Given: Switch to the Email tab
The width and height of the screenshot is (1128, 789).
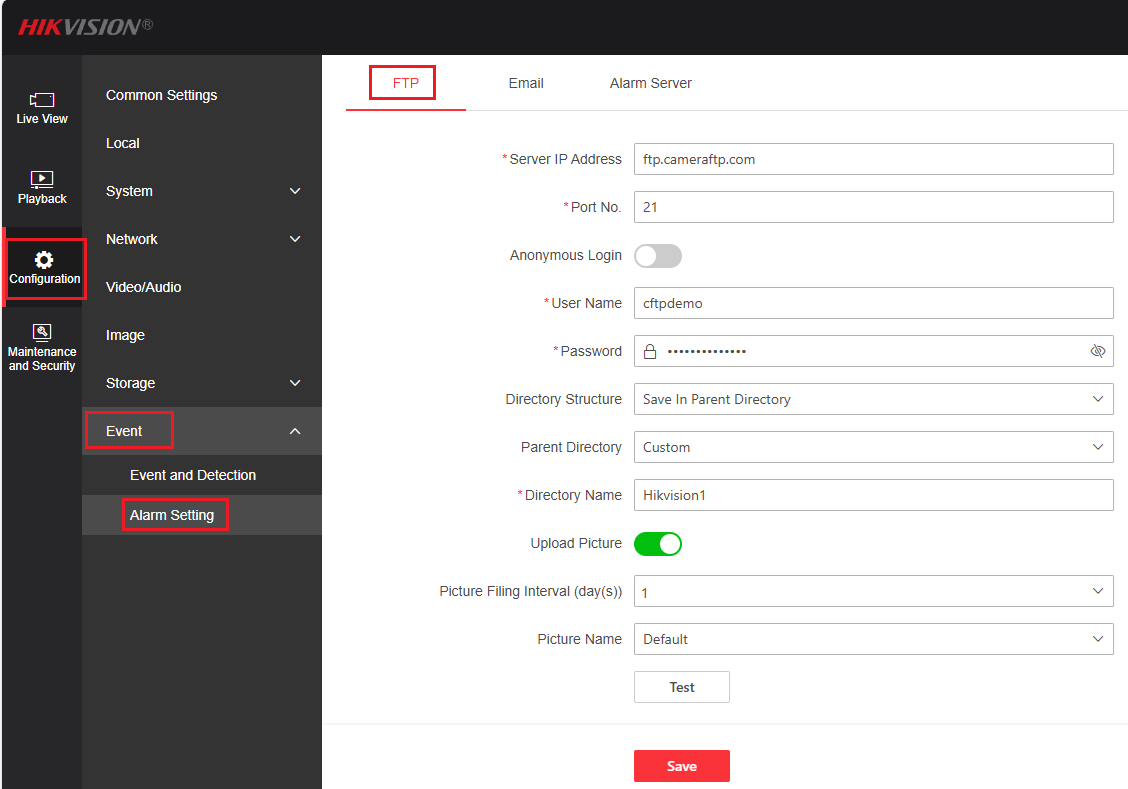Looking at the screenshot, I should coord(526,83).
